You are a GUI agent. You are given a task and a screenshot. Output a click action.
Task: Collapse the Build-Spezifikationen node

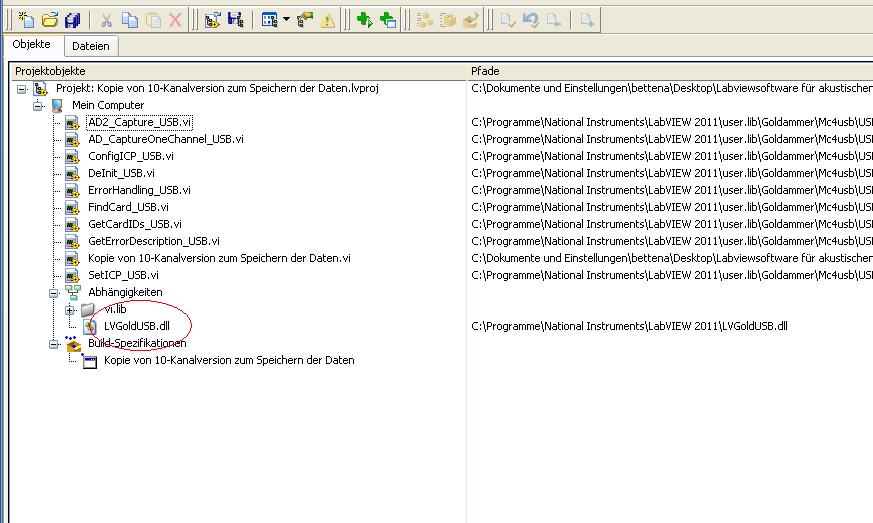[x=53, y=344]
